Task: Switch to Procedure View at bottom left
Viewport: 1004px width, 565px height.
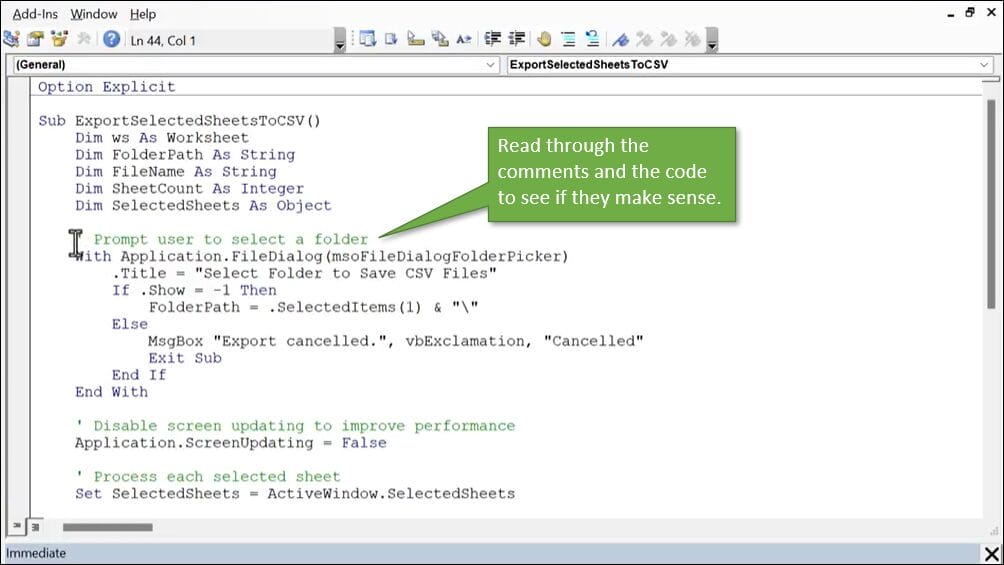Action: tap(19, 527)
